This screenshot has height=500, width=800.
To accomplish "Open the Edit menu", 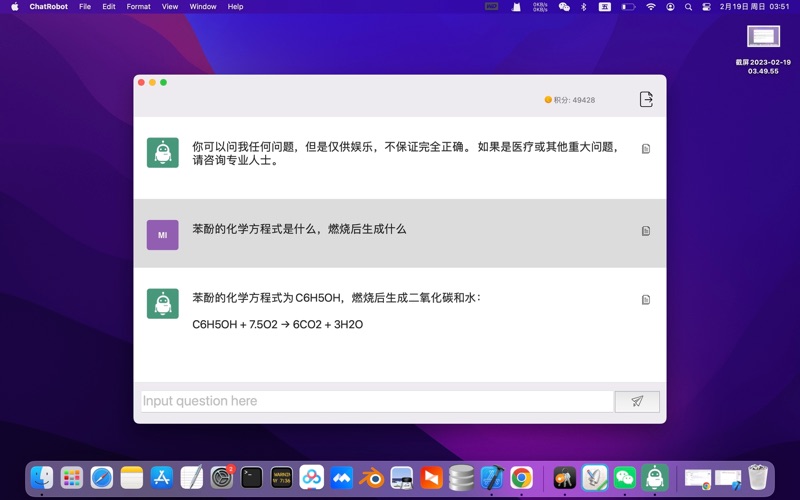I will click(x=109, y=7).
